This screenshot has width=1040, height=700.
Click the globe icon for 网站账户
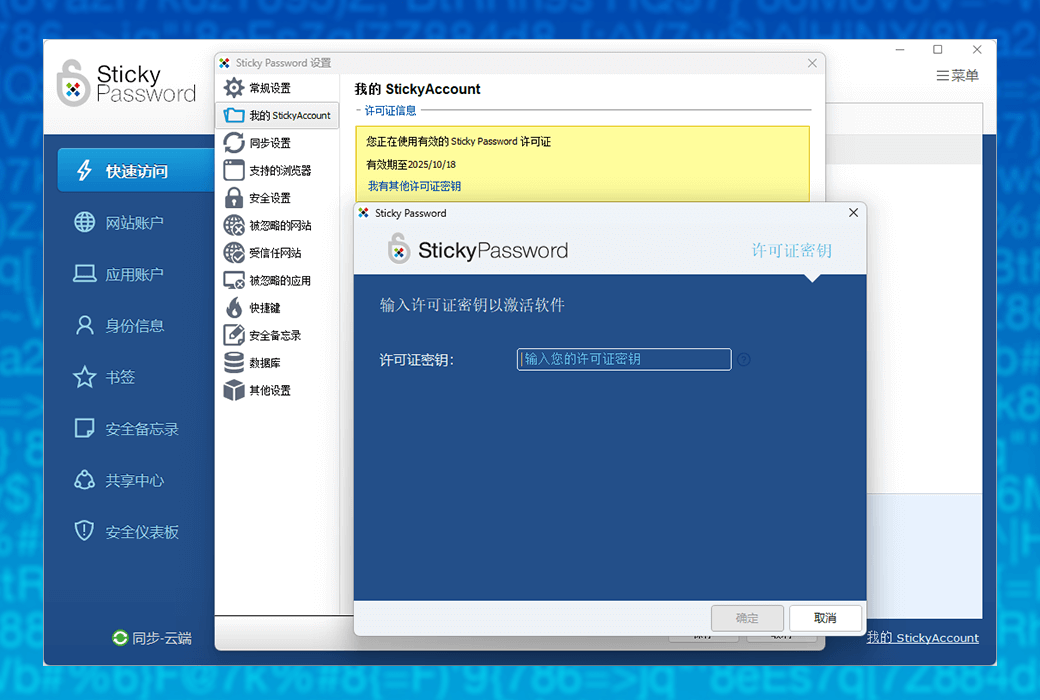click(84, 222)
